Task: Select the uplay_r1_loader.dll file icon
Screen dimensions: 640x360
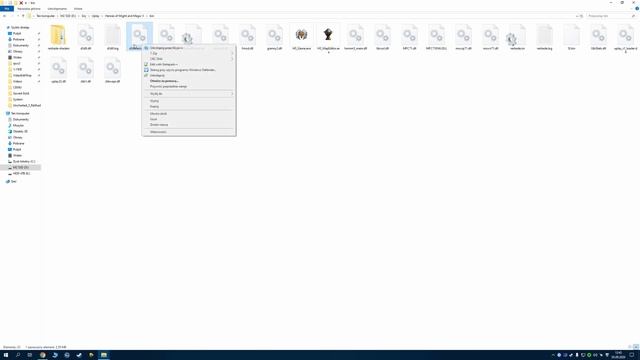Action: (x=625, y=35)
